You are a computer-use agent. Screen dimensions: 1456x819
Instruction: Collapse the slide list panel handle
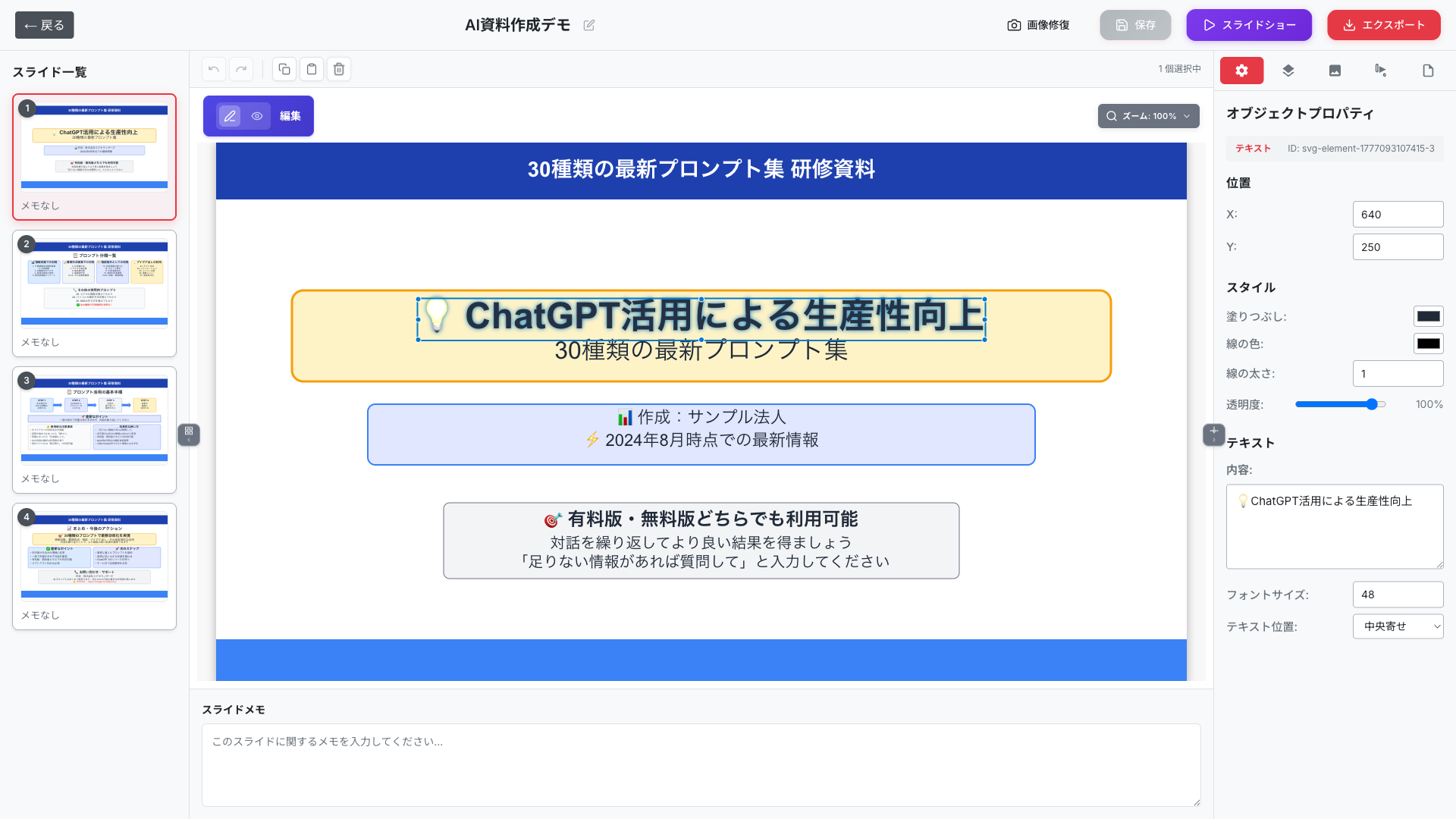click(189, 435)
